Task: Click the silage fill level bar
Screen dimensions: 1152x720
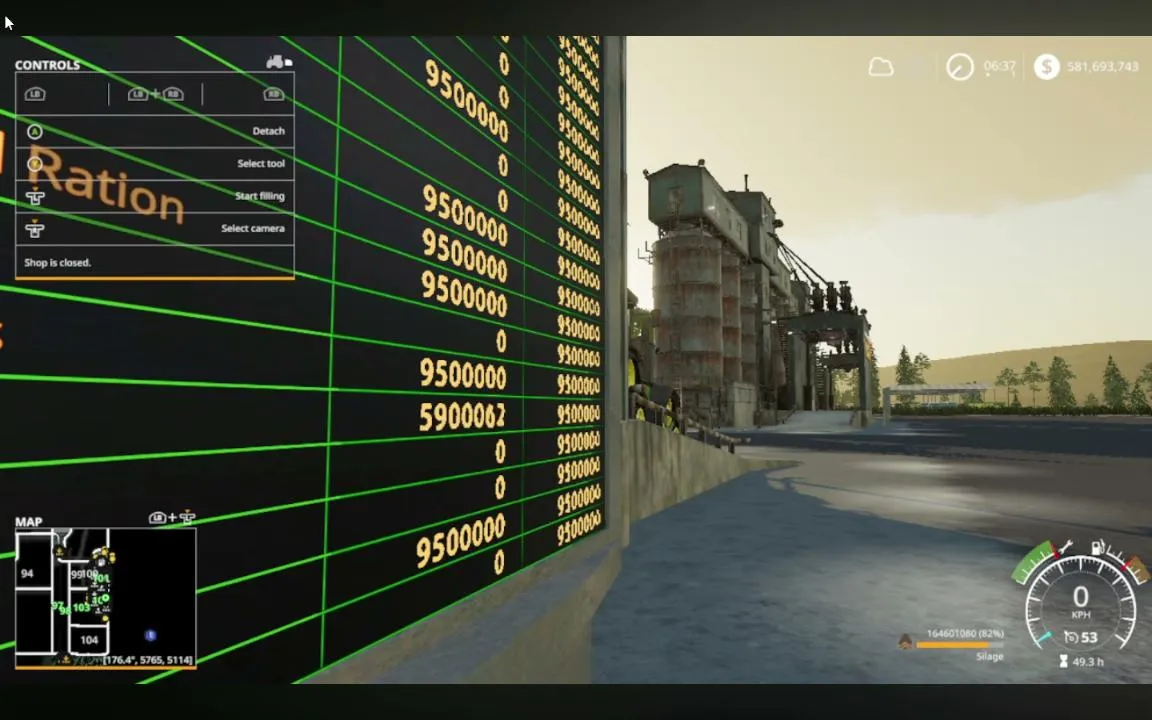Action: pos(960,644)
